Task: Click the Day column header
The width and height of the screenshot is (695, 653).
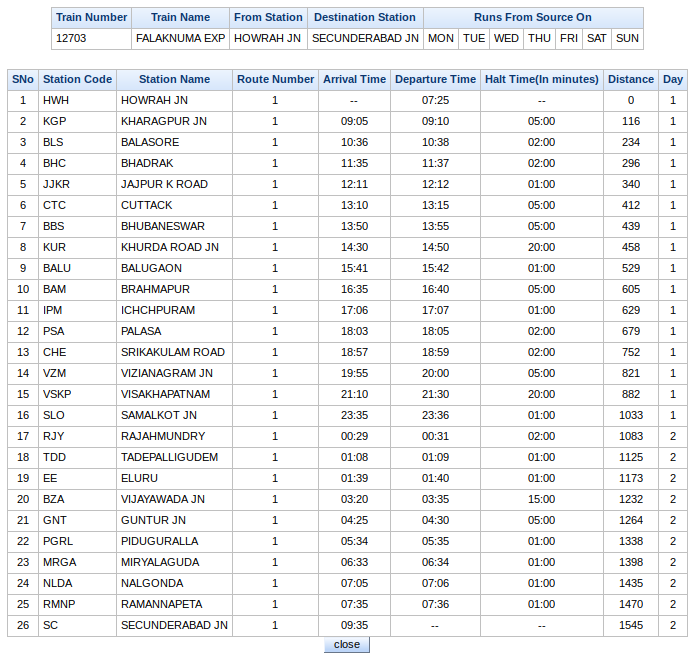Action: [673, 79]
